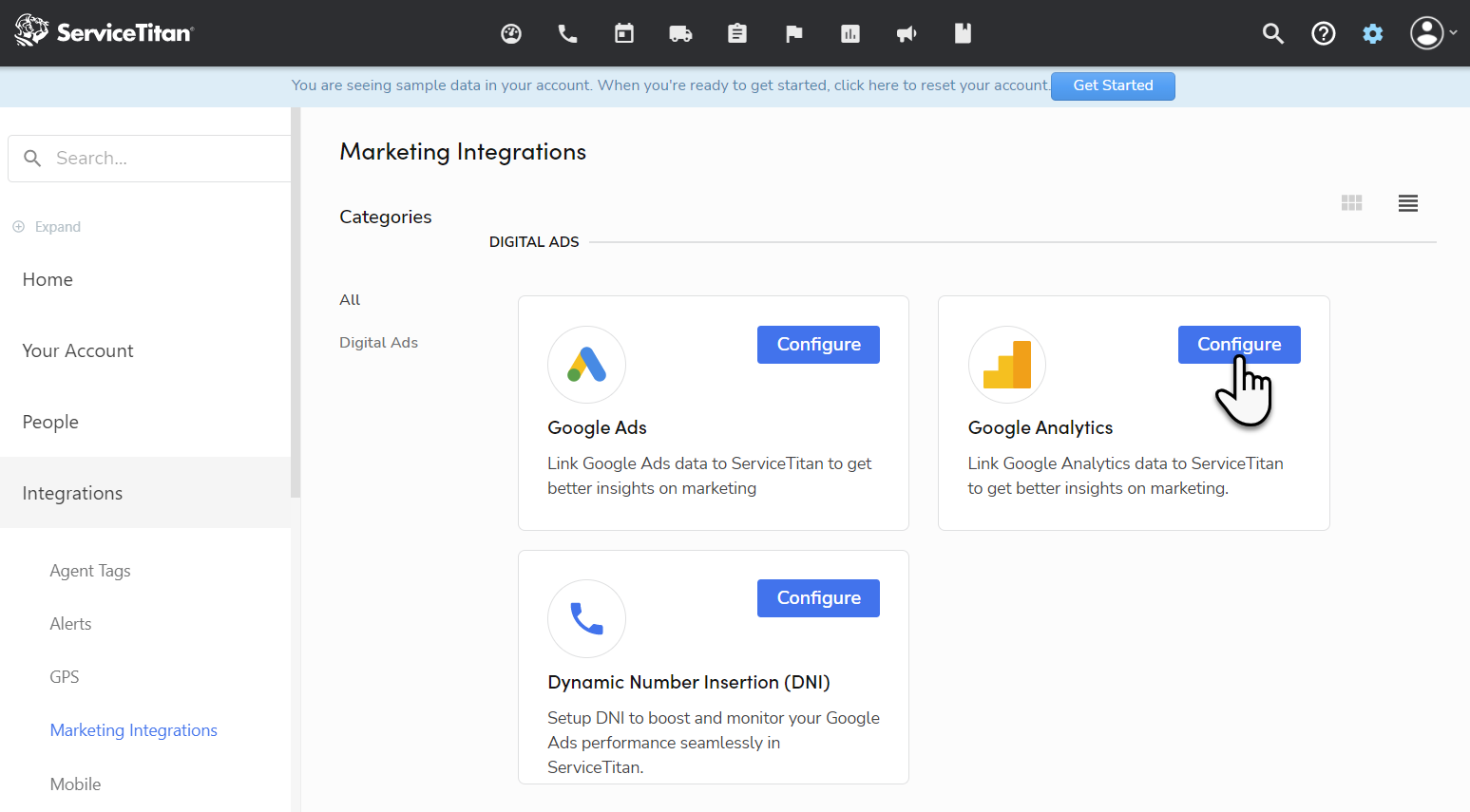Image resolution: width=1470 pixels, height=812 pixels.
Task: Click into the sidebar Search field
Action: point(150,159)
